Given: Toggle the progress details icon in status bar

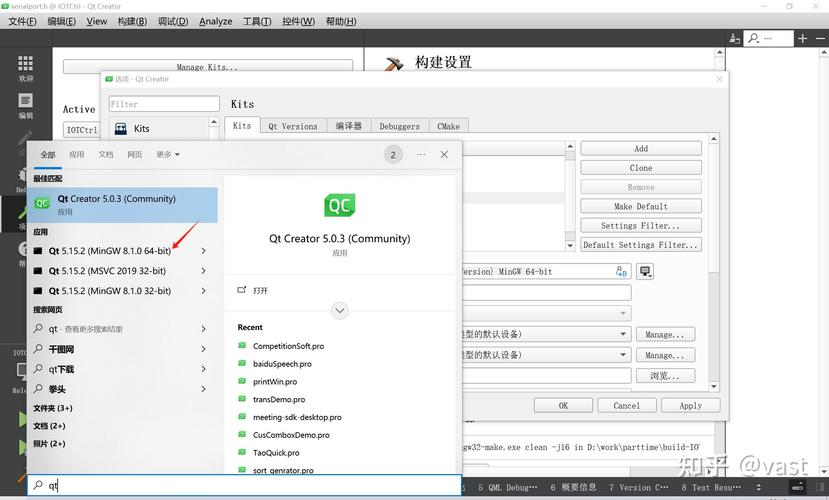Looking at the screenshot, I should [797, 487].
